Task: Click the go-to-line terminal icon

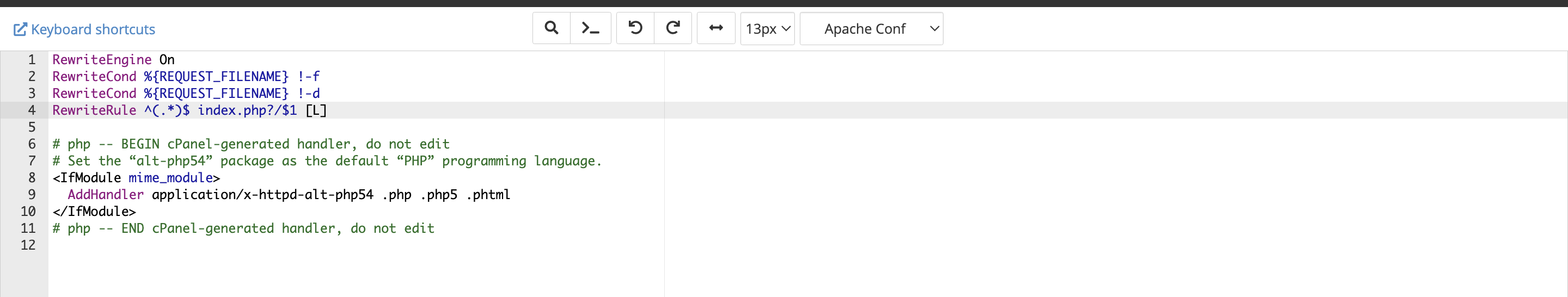Action: click(x=590, y=29)
